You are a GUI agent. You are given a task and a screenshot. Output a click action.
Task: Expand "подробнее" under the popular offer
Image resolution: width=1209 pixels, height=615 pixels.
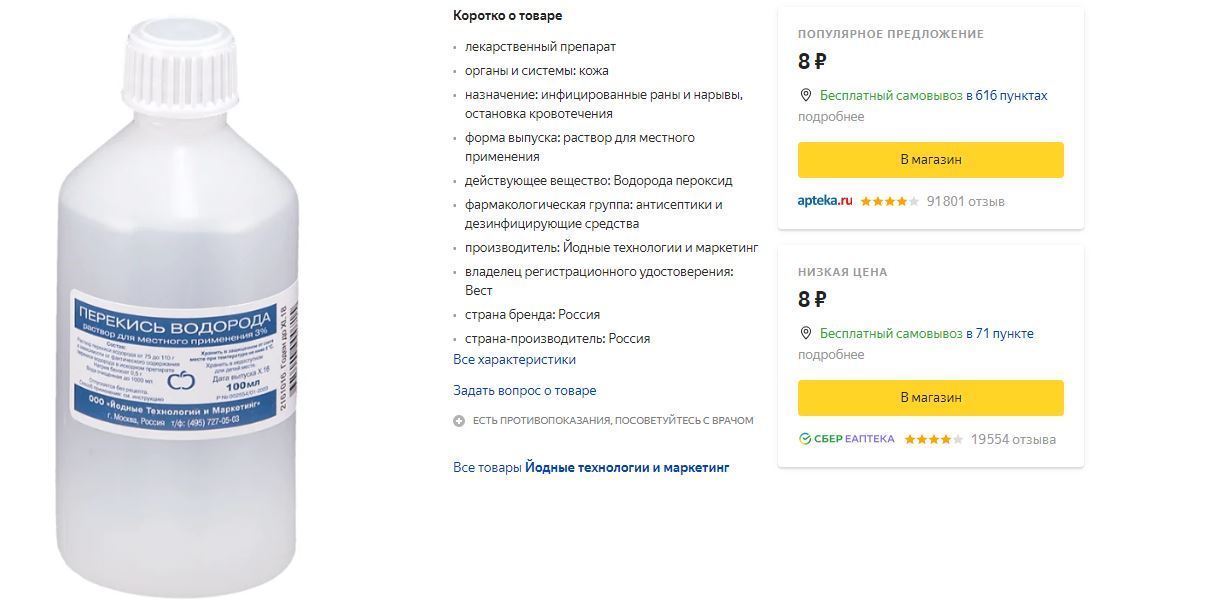(830, 117)
